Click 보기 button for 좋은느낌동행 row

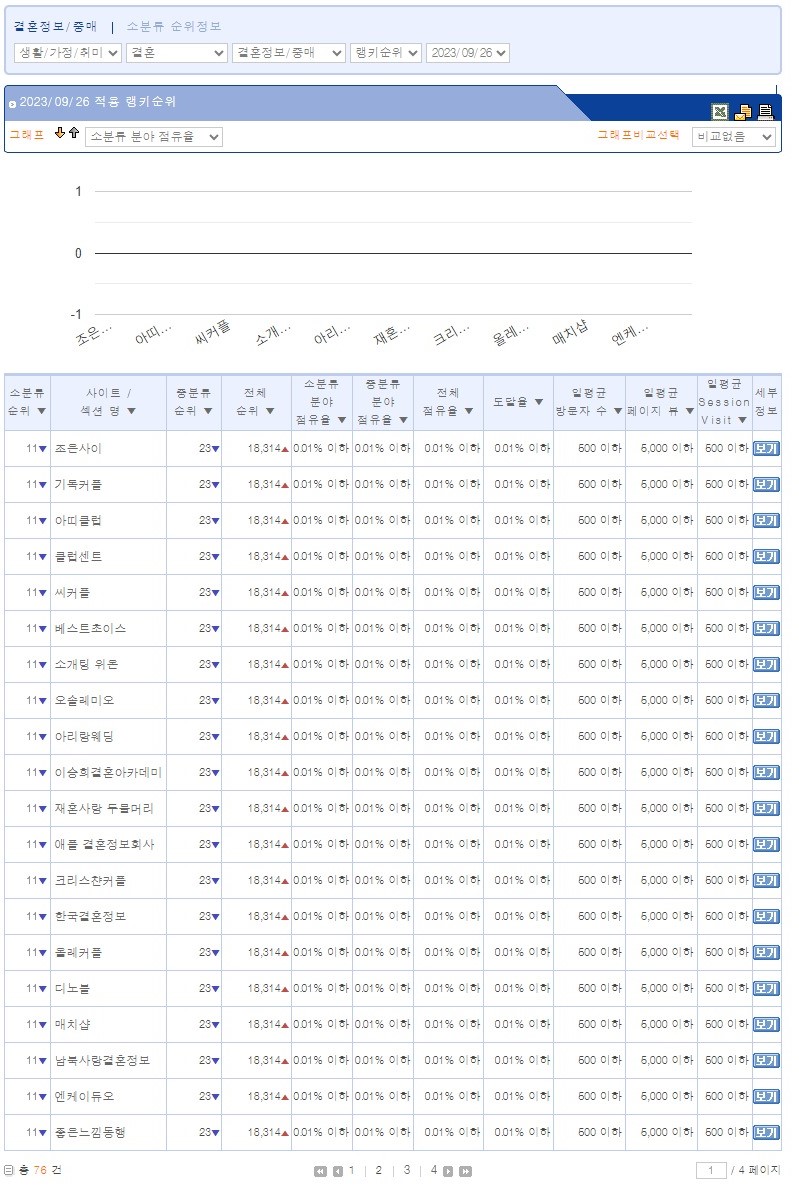coord(765,1133)
